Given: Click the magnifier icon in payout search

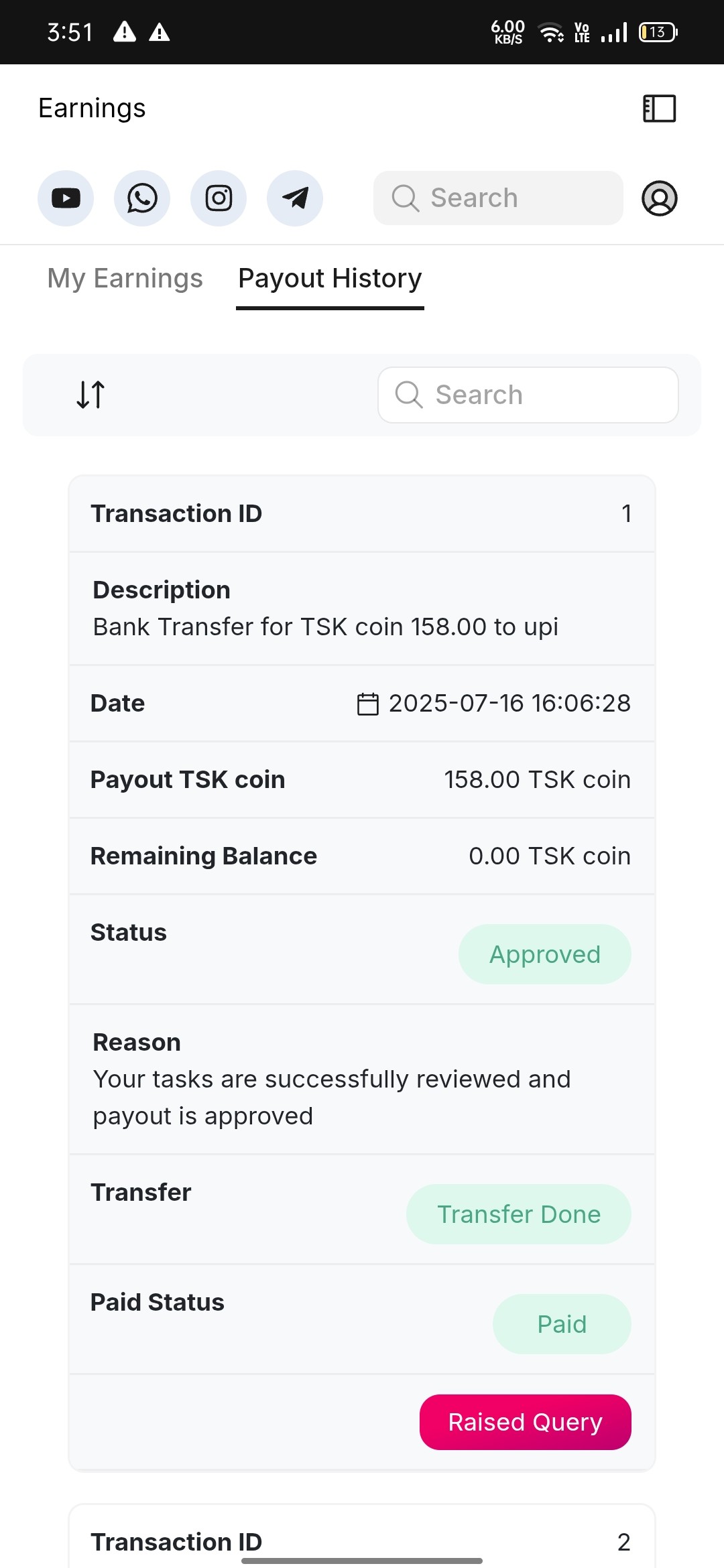Looking at the screenshot, I should pos(409,395).
